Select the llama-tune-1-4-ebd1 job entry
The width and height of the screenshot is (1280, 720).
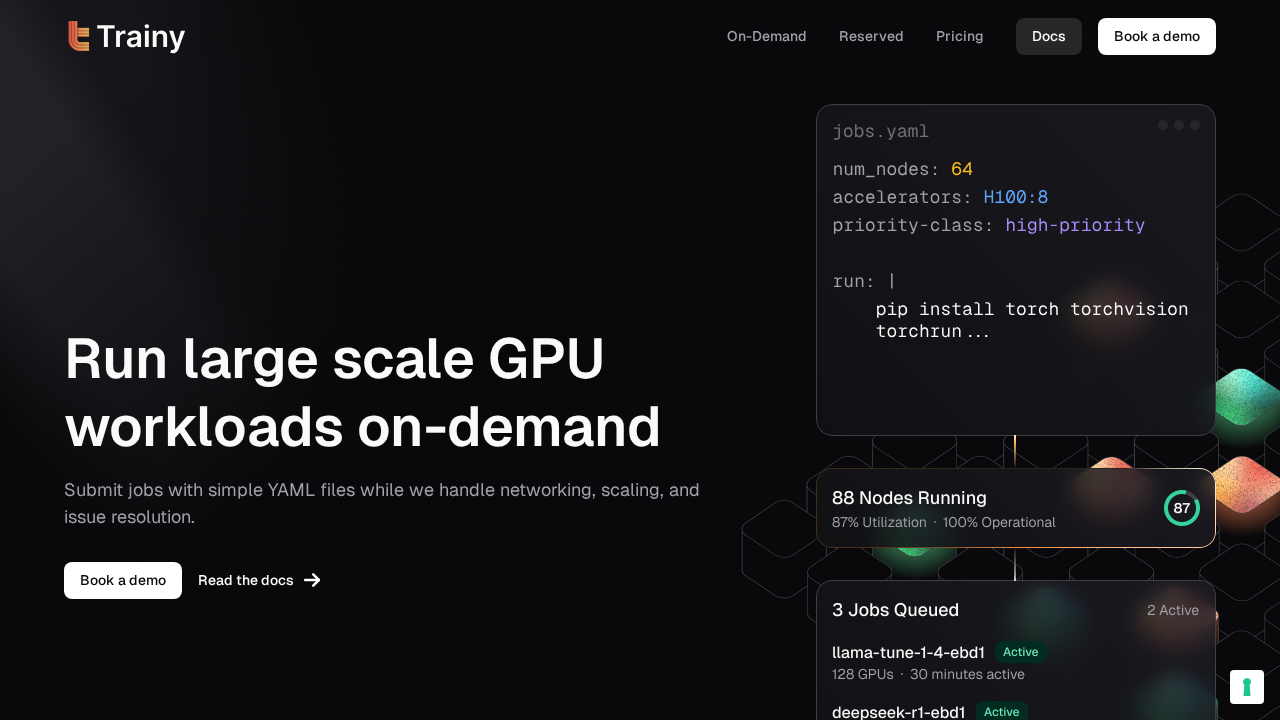coord(908,653)
